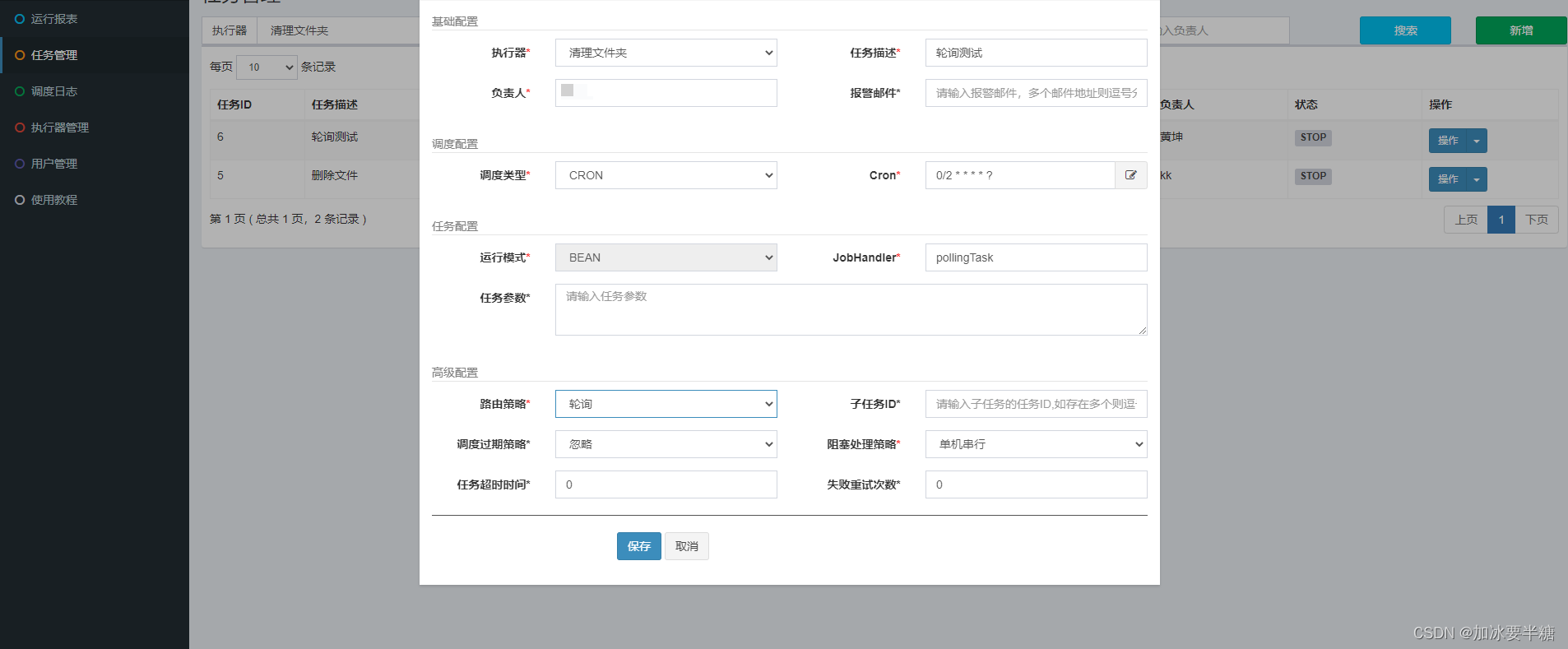Click the 搜索 button
The height and width of the screenshot is (649, 1568).
coord(1405,30)
